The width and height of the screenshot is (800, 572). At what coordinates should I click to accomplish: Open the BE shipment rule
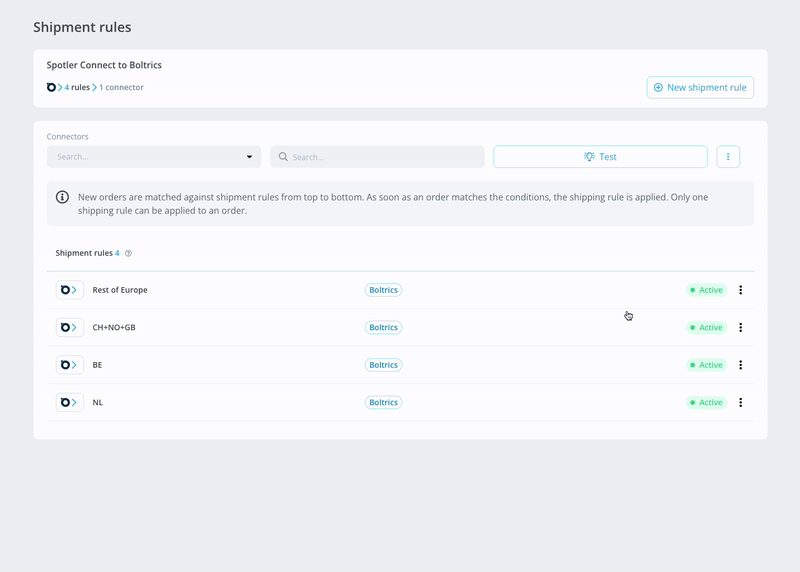coord(400,365)
